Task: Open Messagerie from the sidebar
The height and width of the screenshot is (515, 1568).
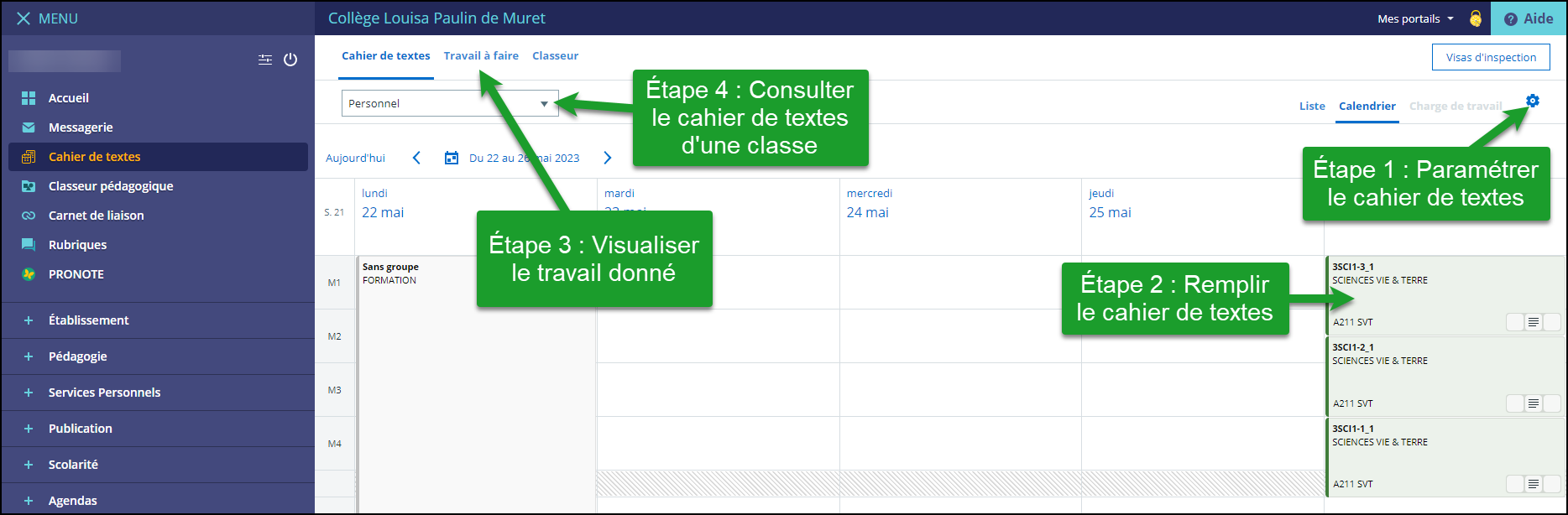Action: pyautogui.click(x=81, y=127)
